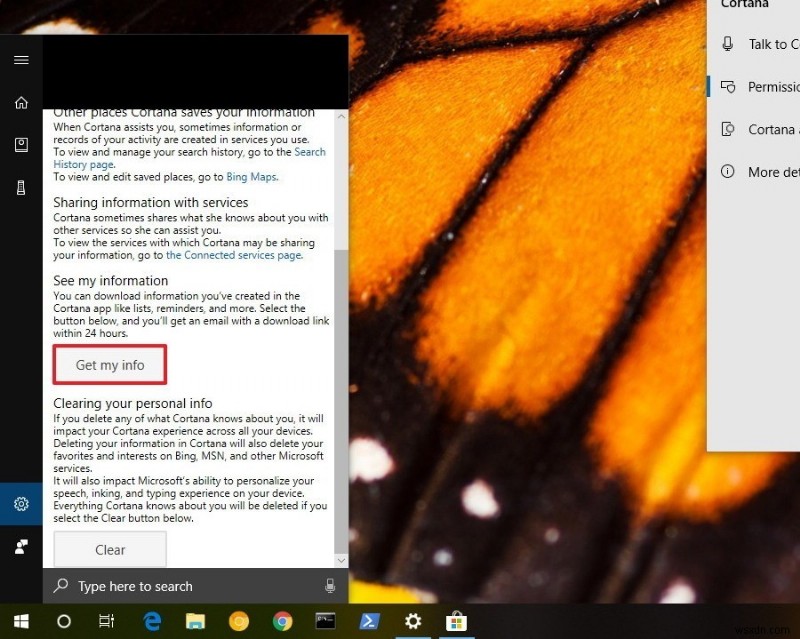This screenshot has width=800, height=639.
Task: Launch the yellow Chrome Canary taskbar icon
Action: point(239,621)
